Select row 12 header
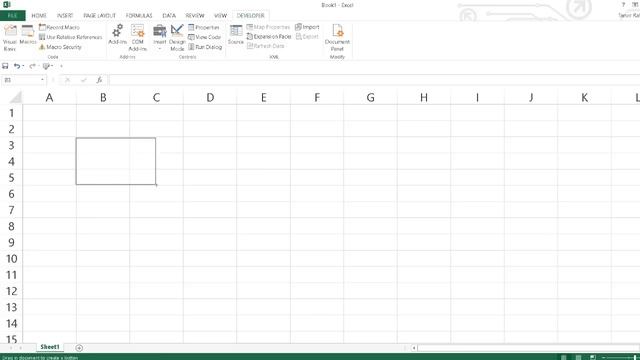The image size is (640, 360). [x=11, y=291]
